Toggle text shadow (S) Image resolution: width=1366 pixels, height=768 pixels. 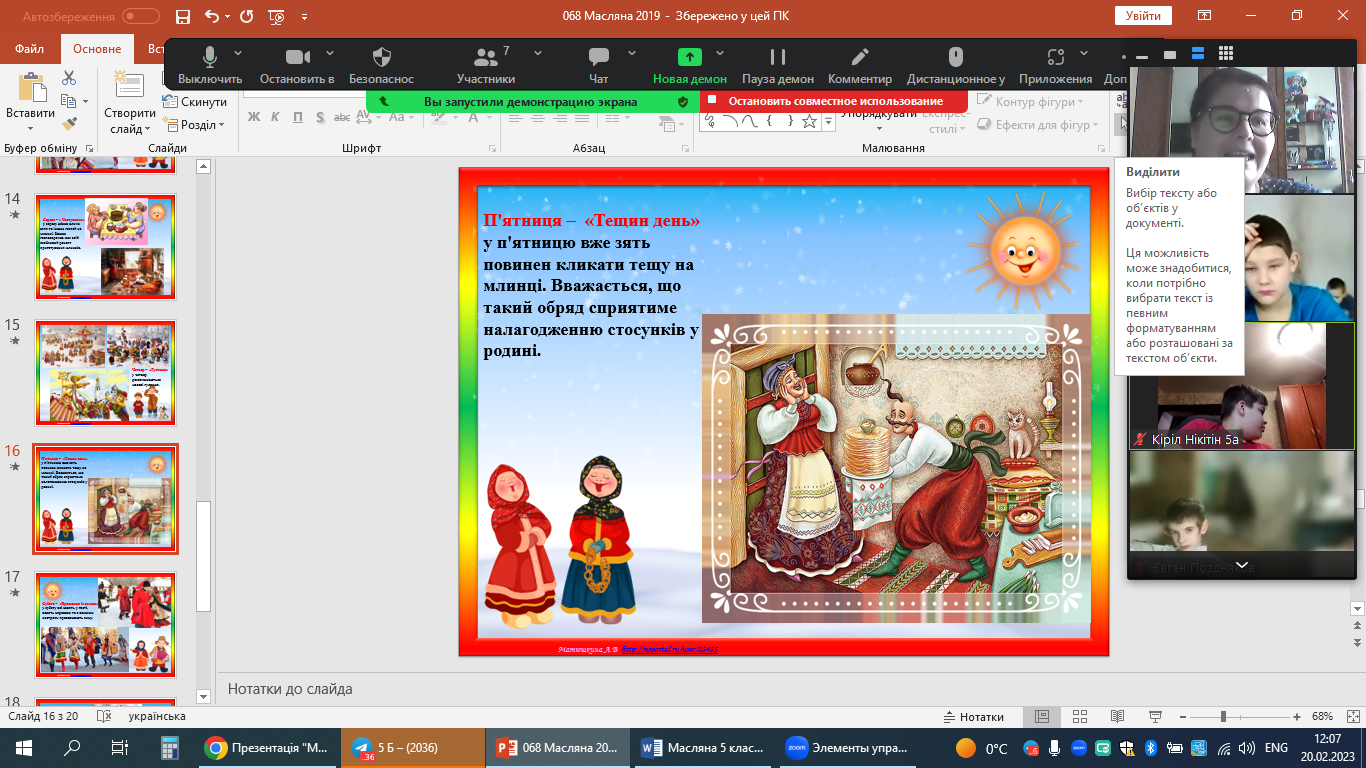(319, 117)
